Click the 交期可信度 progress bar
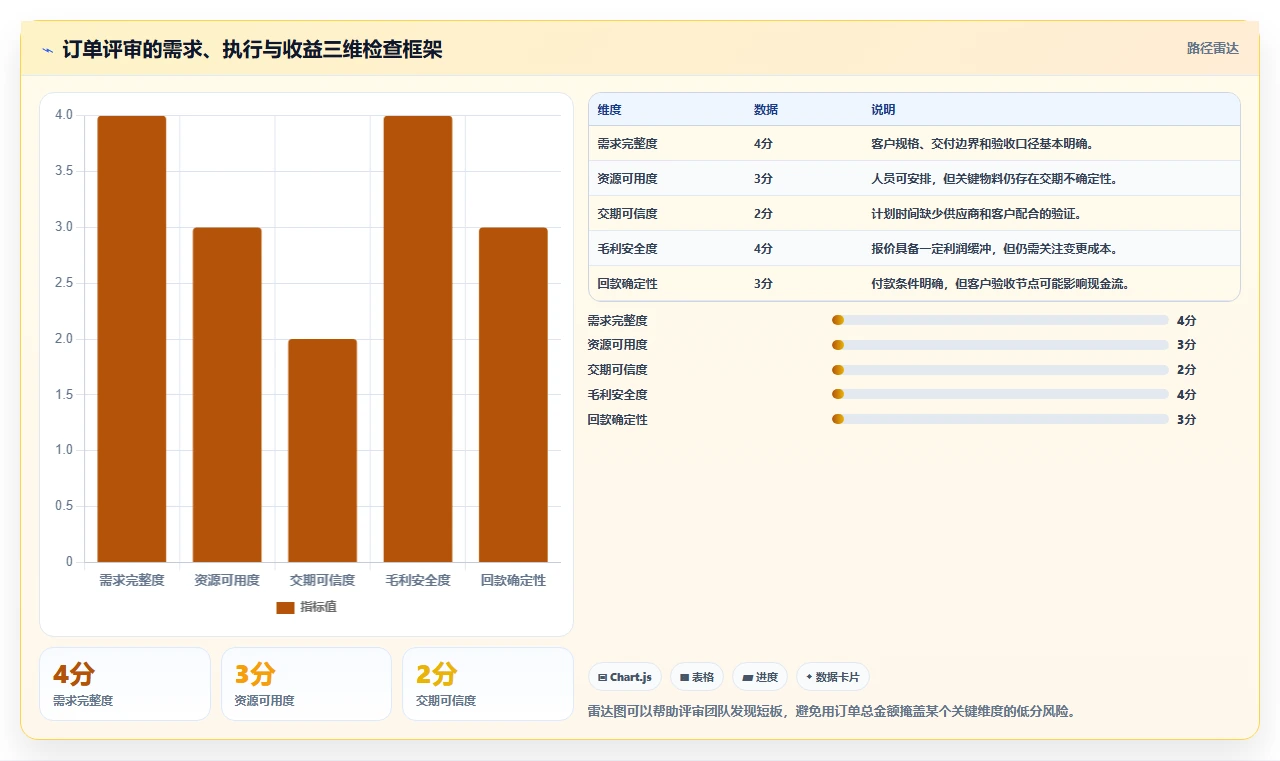This screenshot has width=1280, height=761. 1000,370
